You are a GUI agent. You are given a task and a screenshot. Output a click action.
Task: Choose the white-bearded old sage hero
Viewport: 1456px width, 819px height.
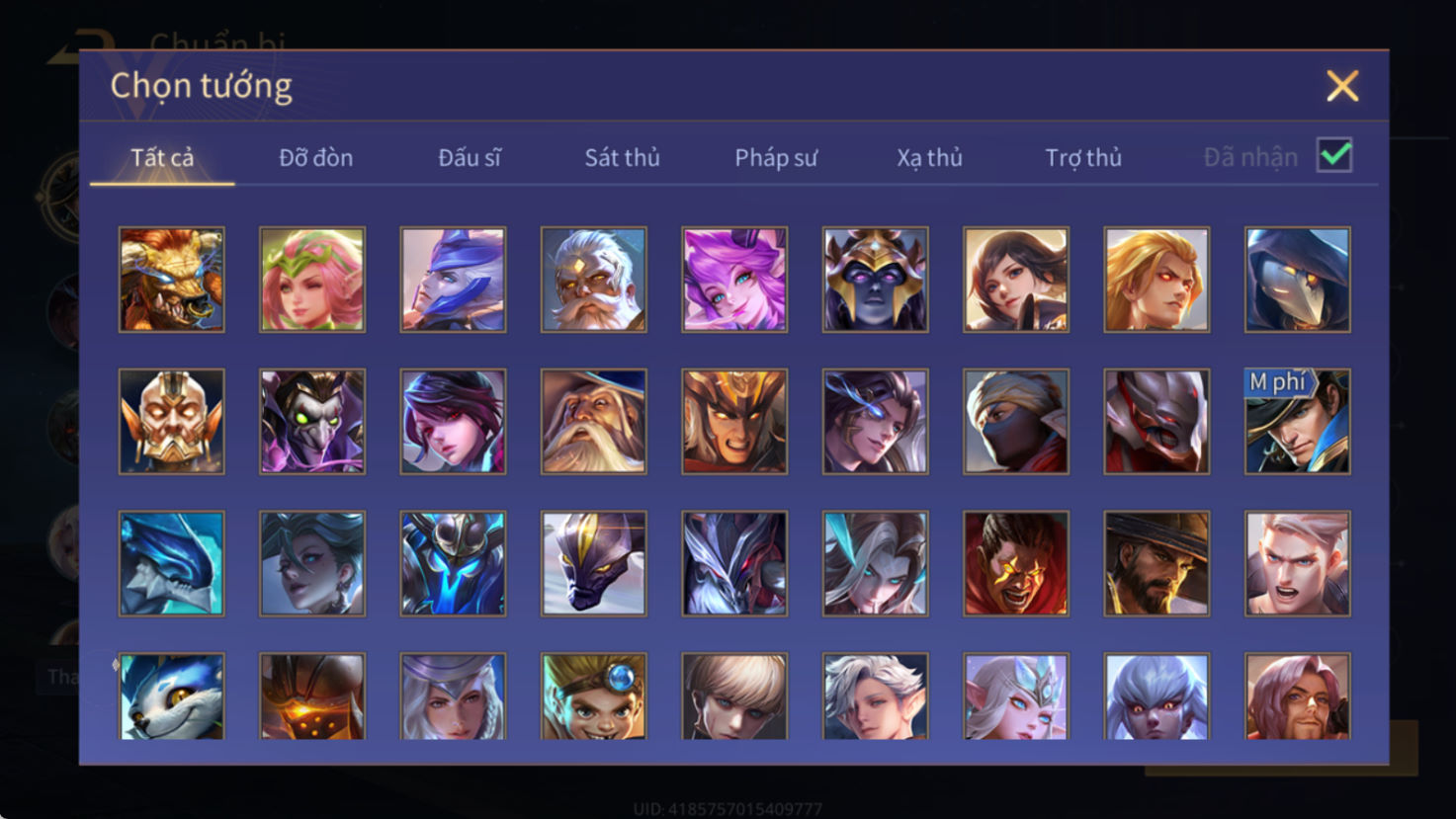click(x=594, y=280)
